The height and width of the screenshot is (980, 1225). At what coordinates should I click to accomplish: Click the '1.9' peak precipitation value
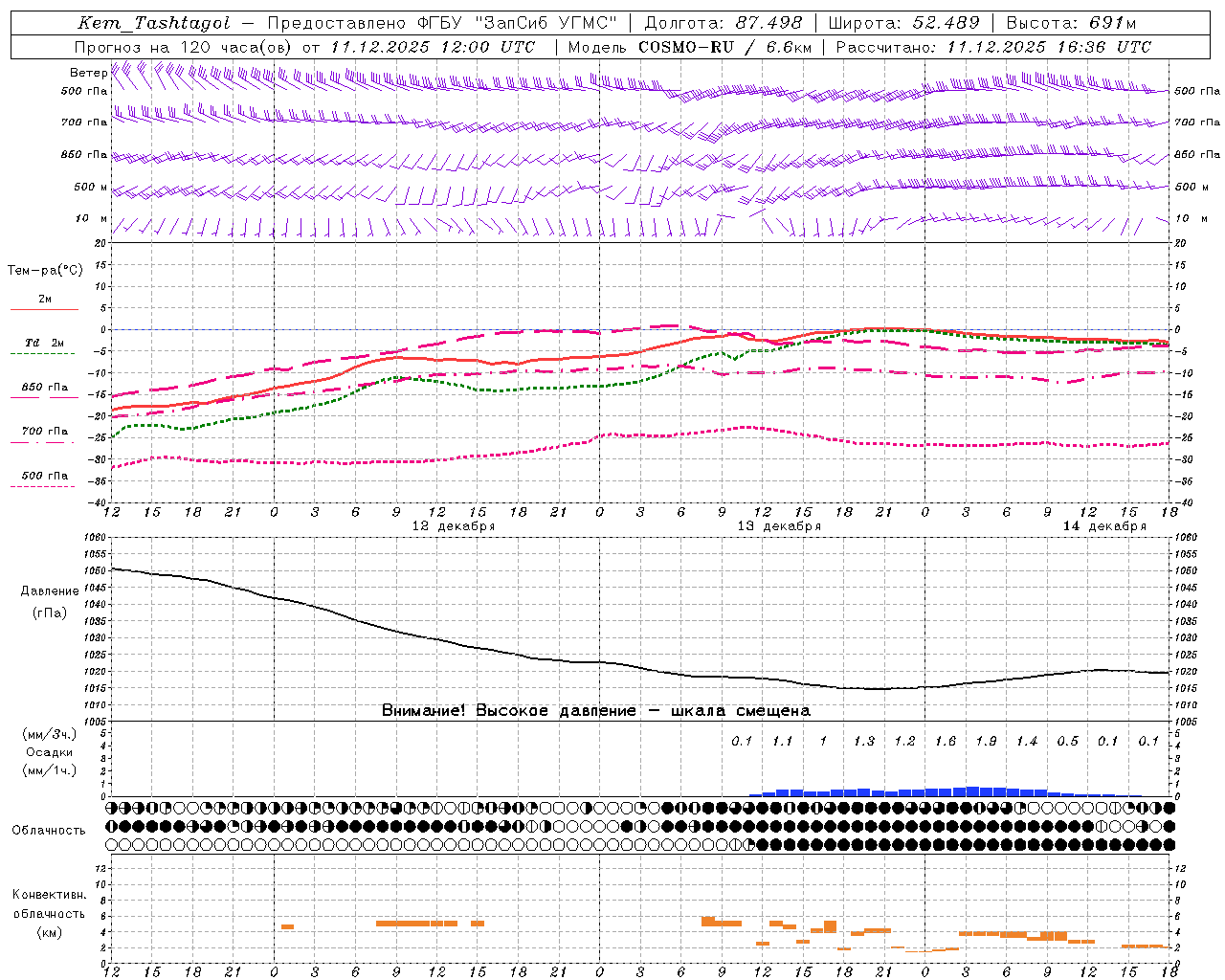(x=986, y=741)
